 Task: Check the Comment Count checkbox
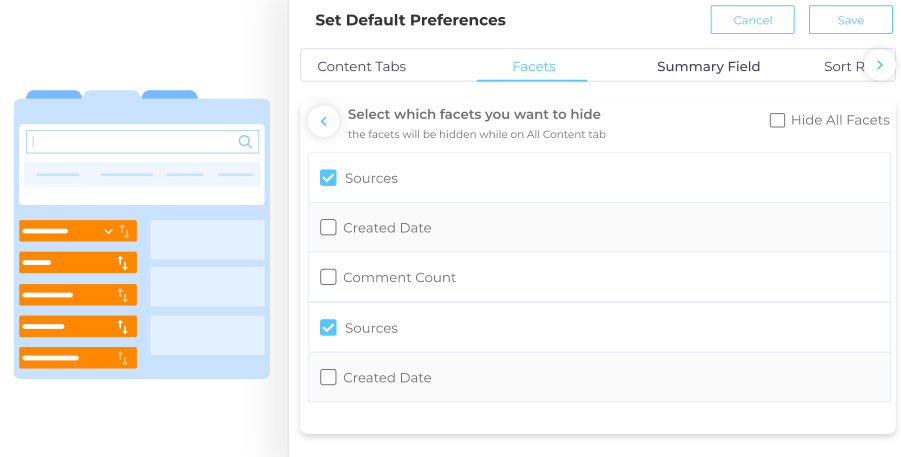pyautogui.click(x=328, y=277)
